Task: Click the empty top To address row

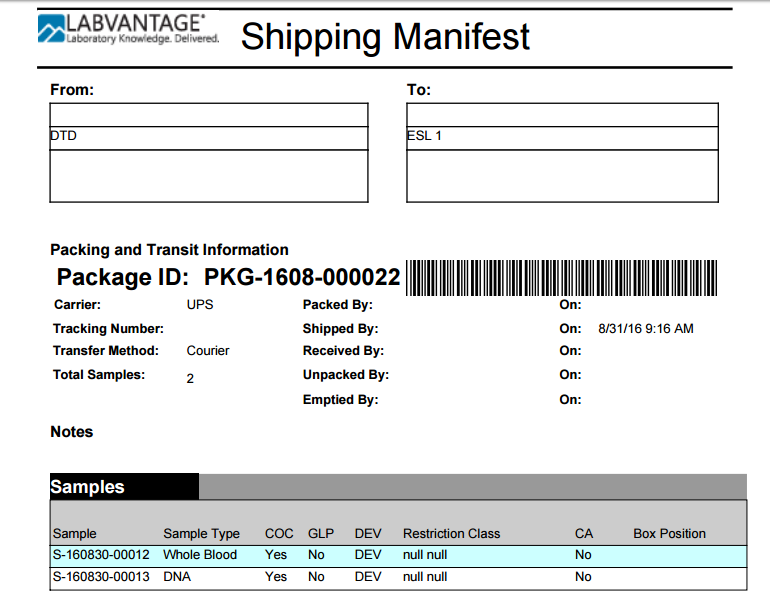Action: (562, 115)
